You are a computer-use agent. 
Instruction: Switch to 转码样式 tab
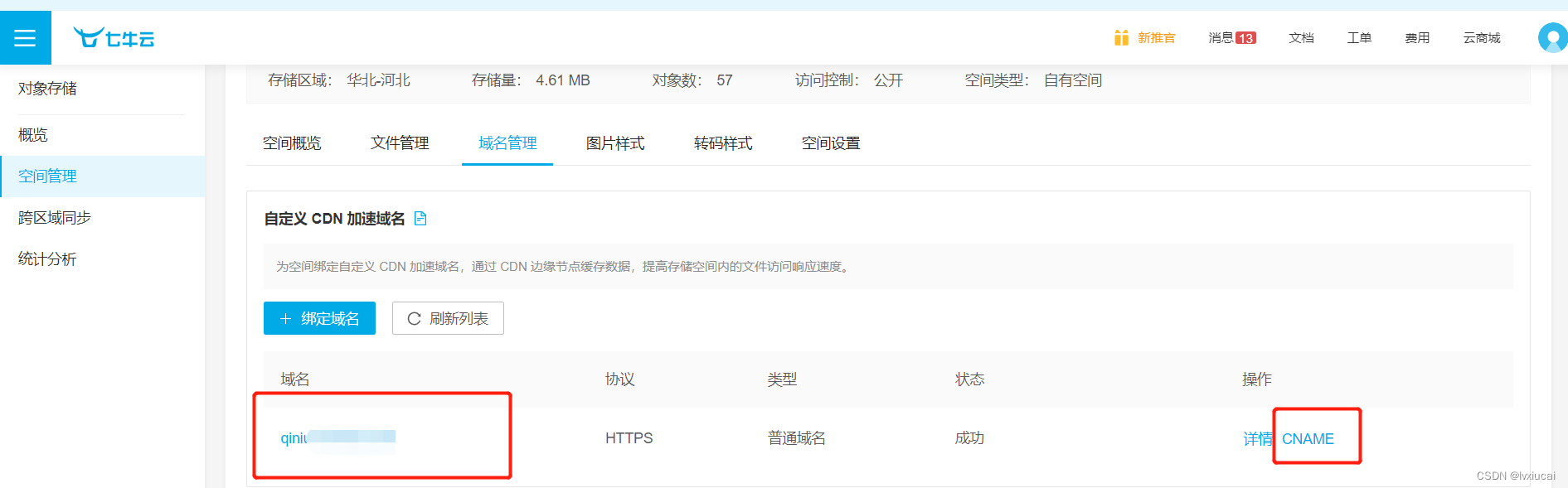723,143
